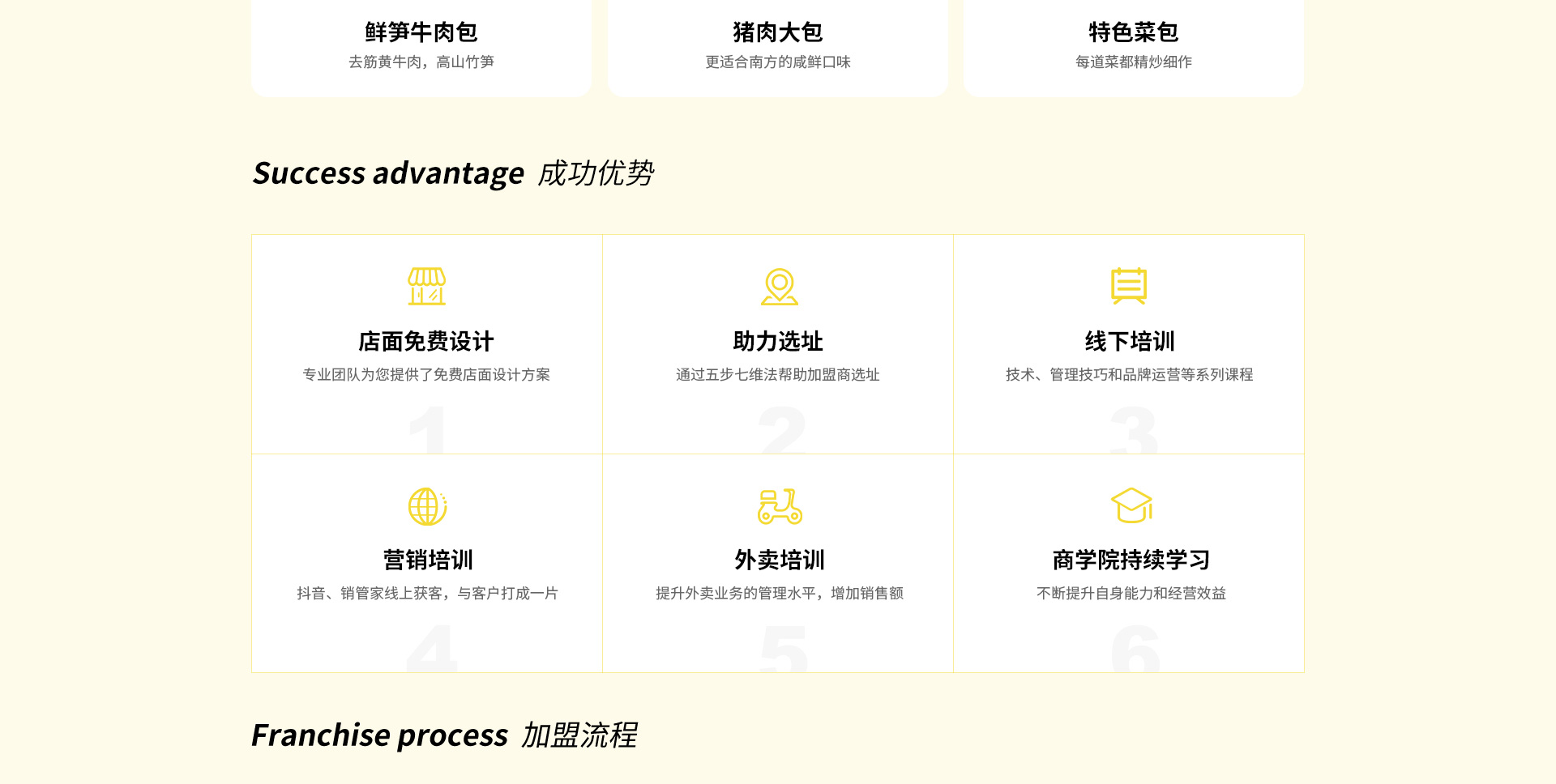1556x784 pixels.
Task: Open the 特色菜包 product card title
Action: (x=1134, y=32)
